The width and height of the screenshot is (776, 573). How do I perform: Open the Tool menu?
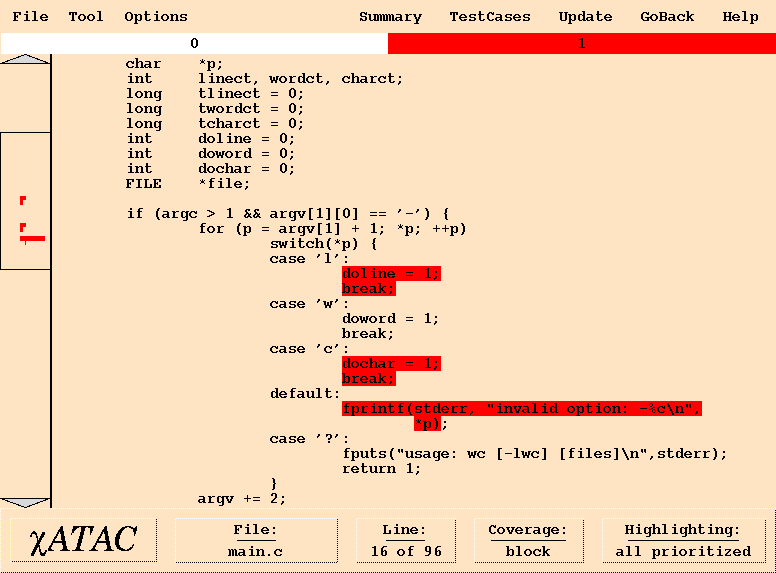pos(86,17)
